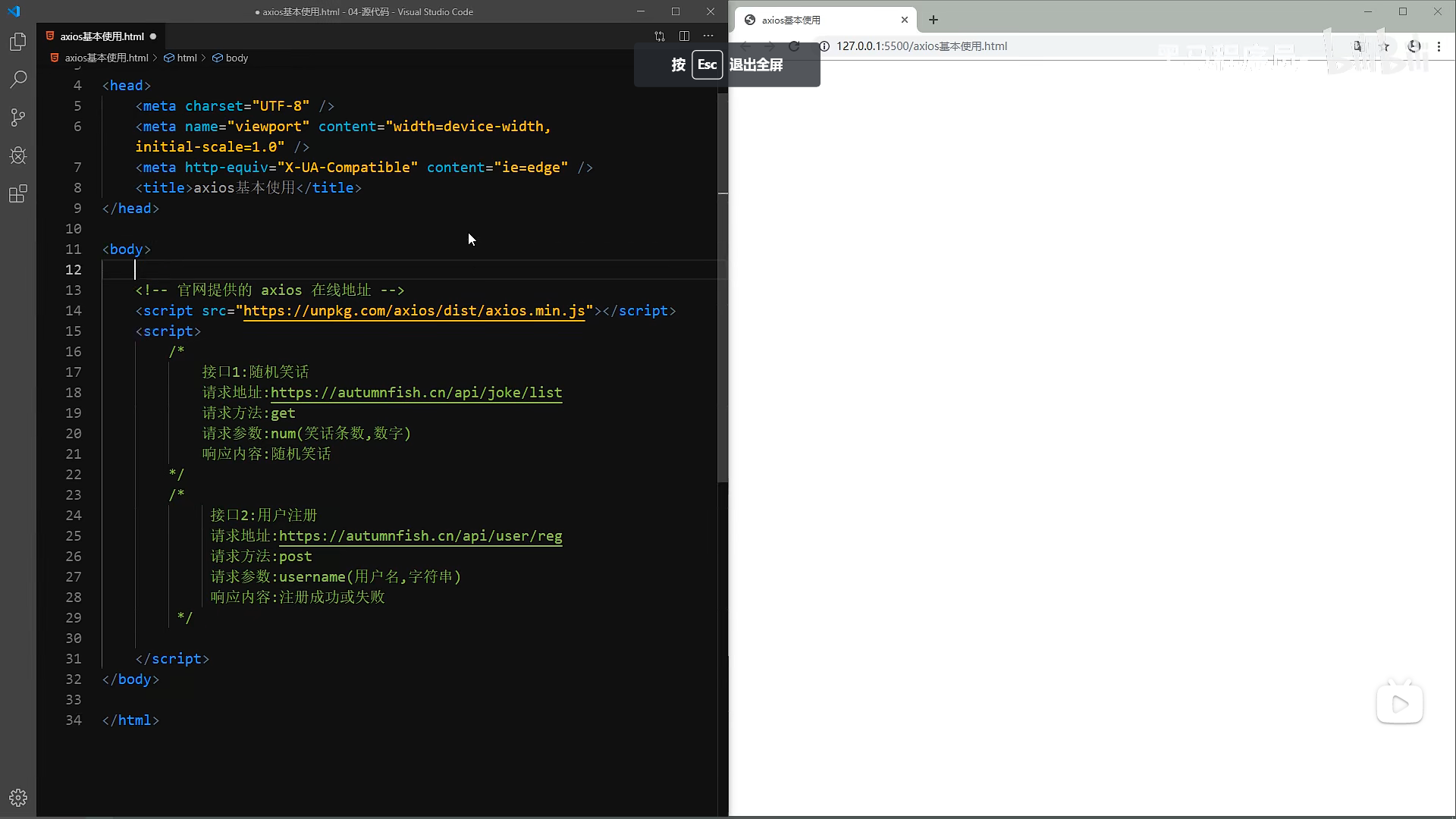Click the opening <head> tag

point(127,86)
